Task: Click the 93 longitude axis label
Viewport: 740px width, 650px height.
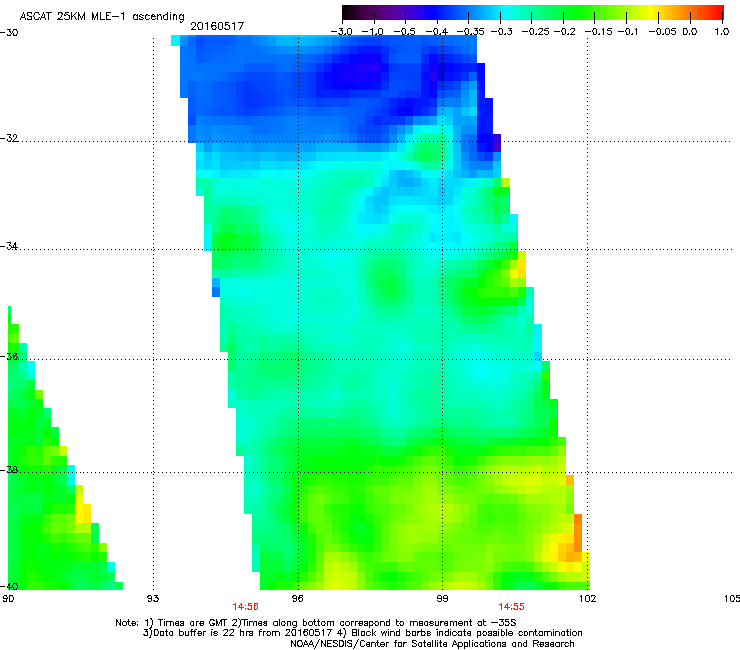Action: [x=153, y=599]
